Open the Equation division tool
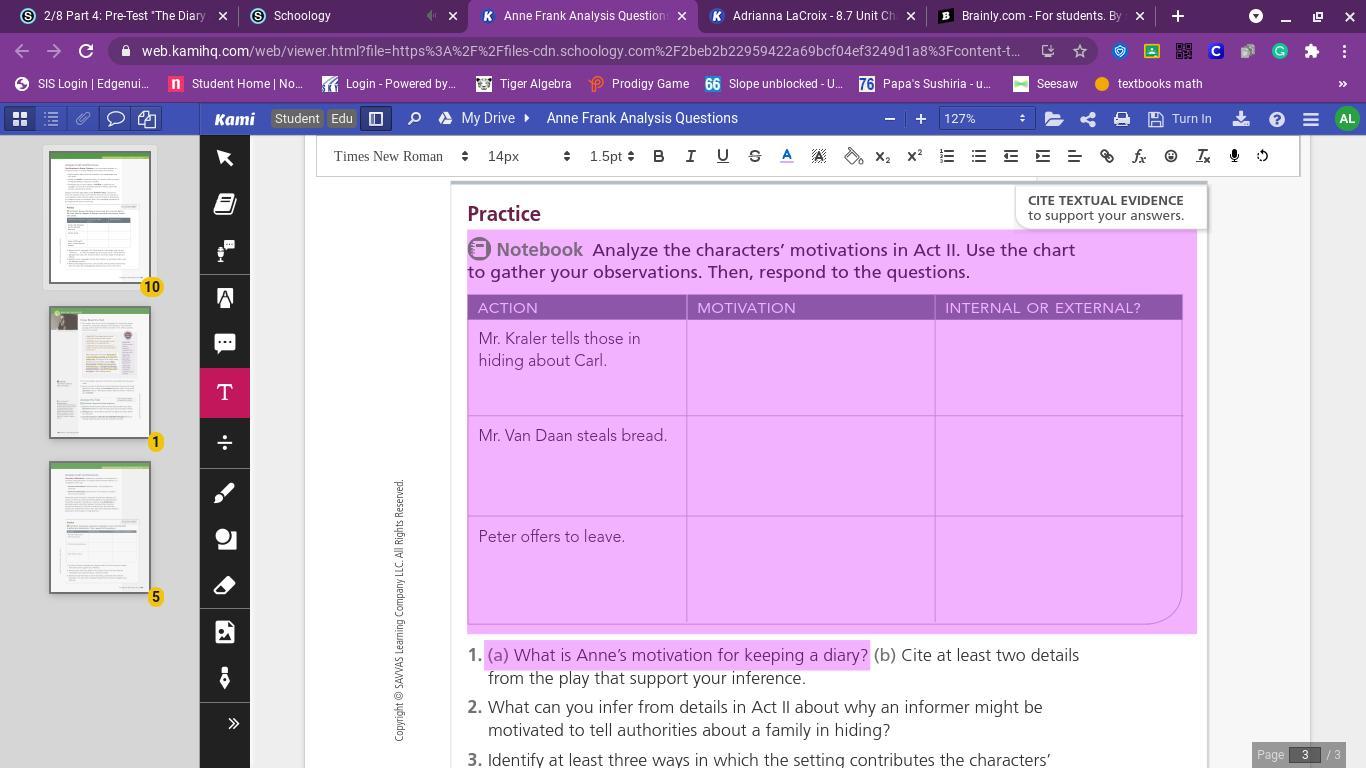This screenshot has width=1366, height=768. [225, 442]
